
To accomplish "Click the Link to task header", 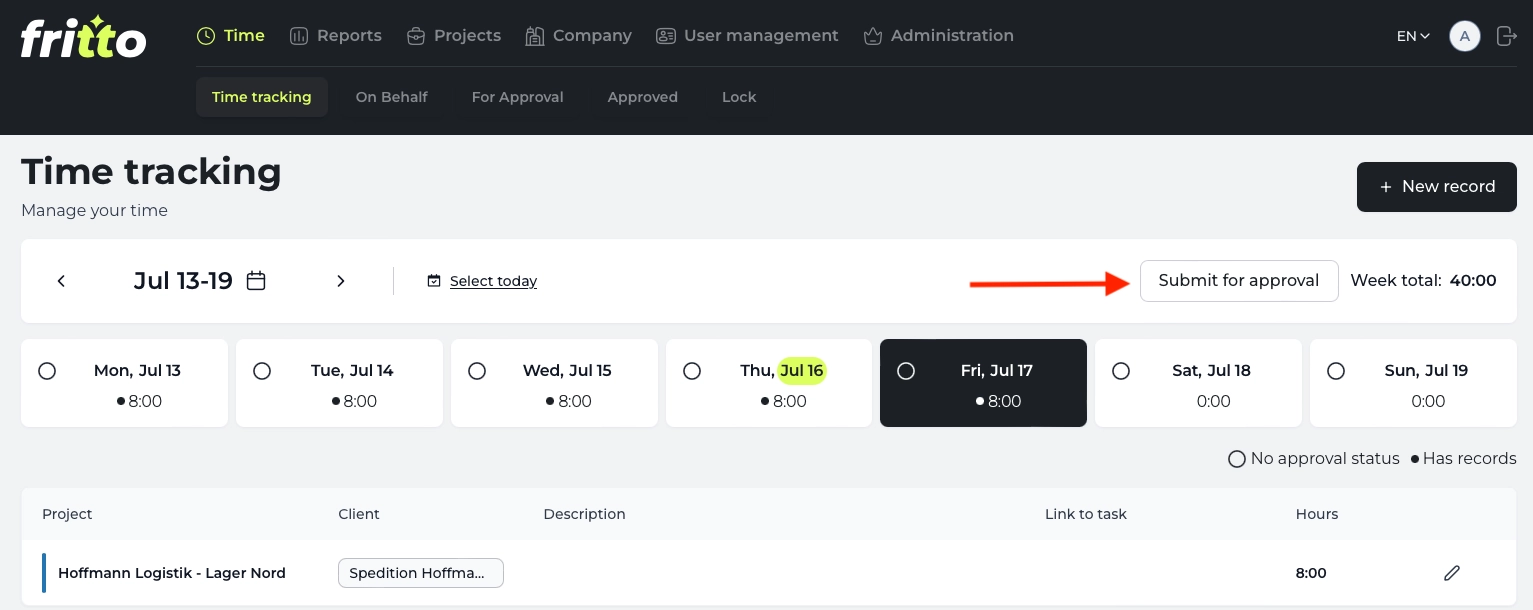I will [1086, 514].
